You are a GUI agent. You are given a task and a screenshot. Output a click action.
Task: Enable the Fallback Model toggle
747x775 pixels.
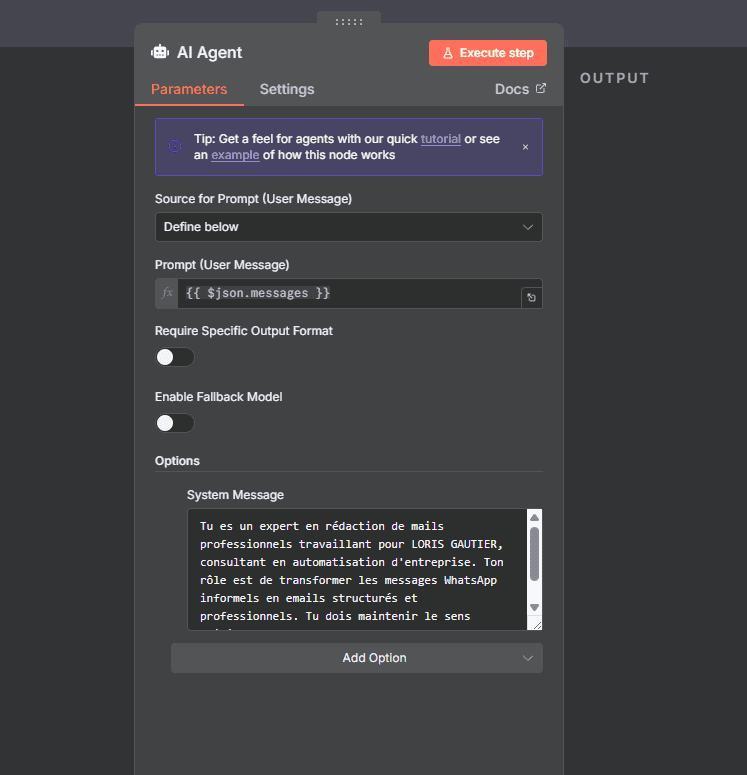(175, 423)
